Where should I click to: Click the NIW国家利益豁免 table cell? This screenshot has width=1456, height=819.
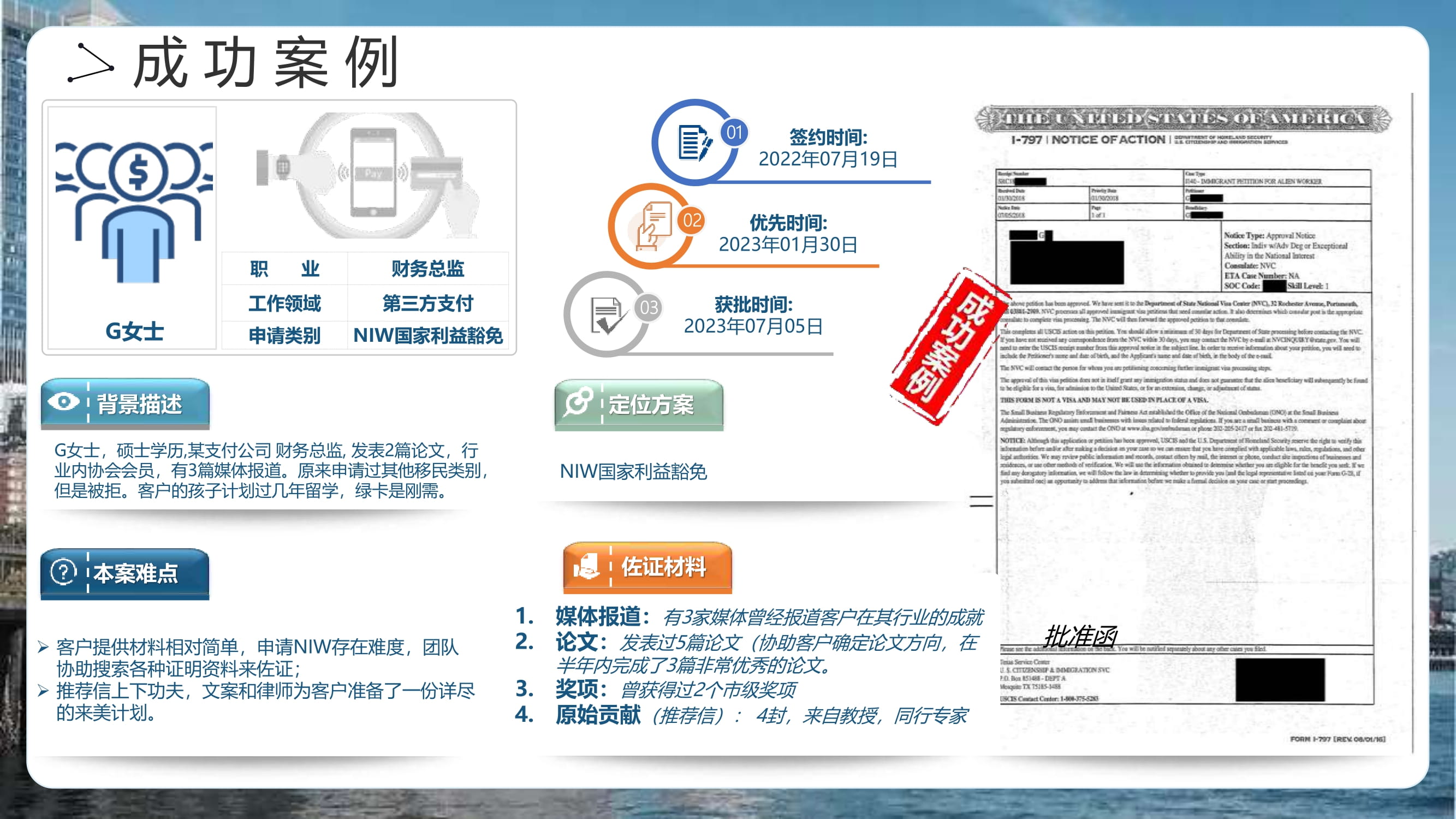[428, 336]
